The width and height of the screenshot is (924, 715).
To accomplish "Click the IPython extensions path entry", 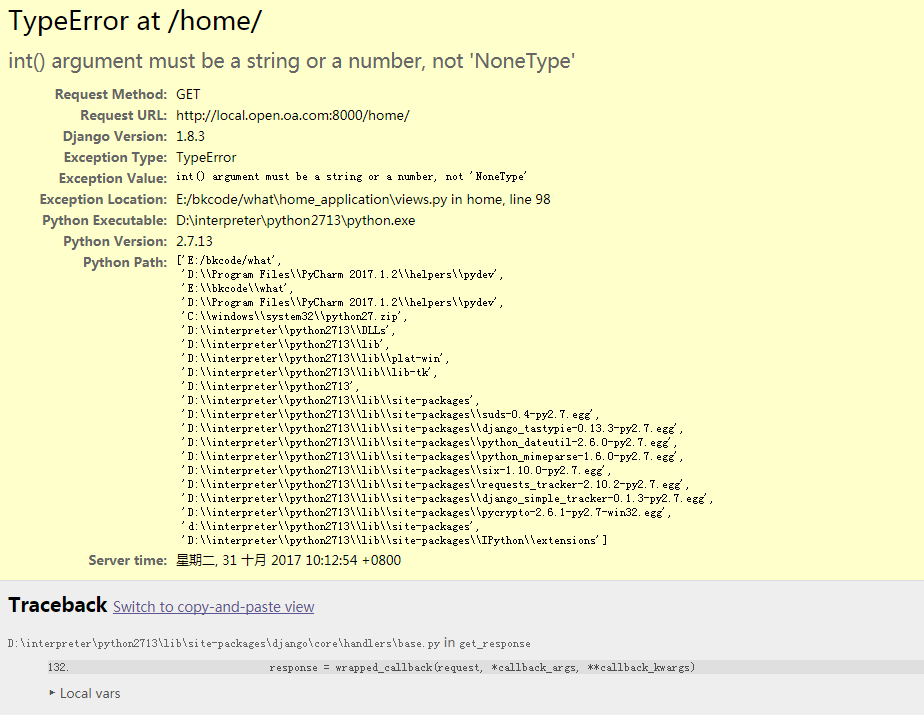I will coord(394,540).
